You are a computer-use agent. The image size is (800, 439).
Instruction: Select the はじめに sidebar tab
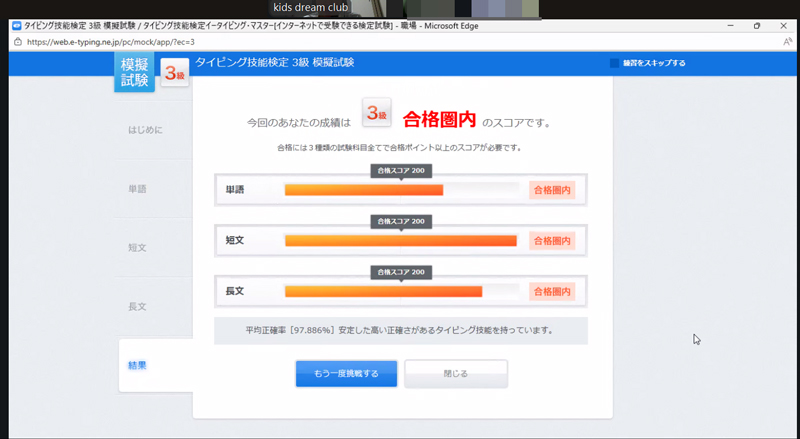click(x=145, y=130)
